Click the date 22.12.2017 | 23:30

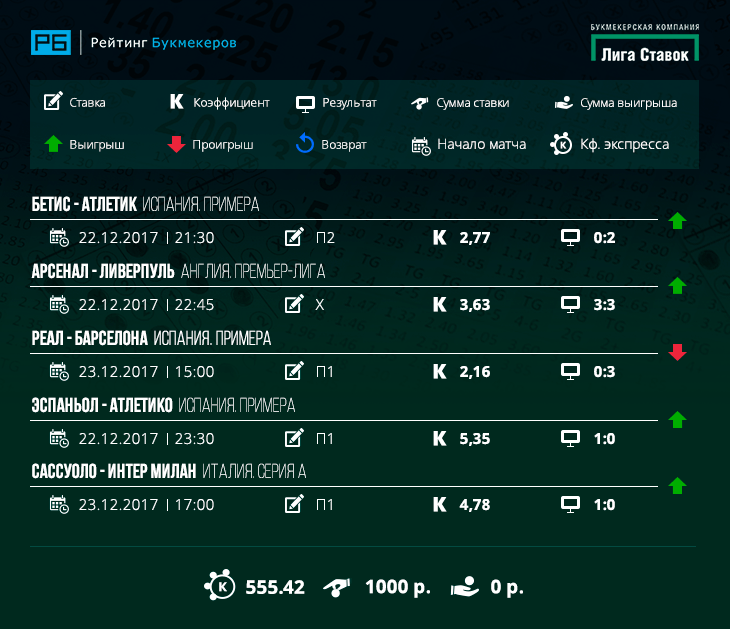tap(146, 439)
